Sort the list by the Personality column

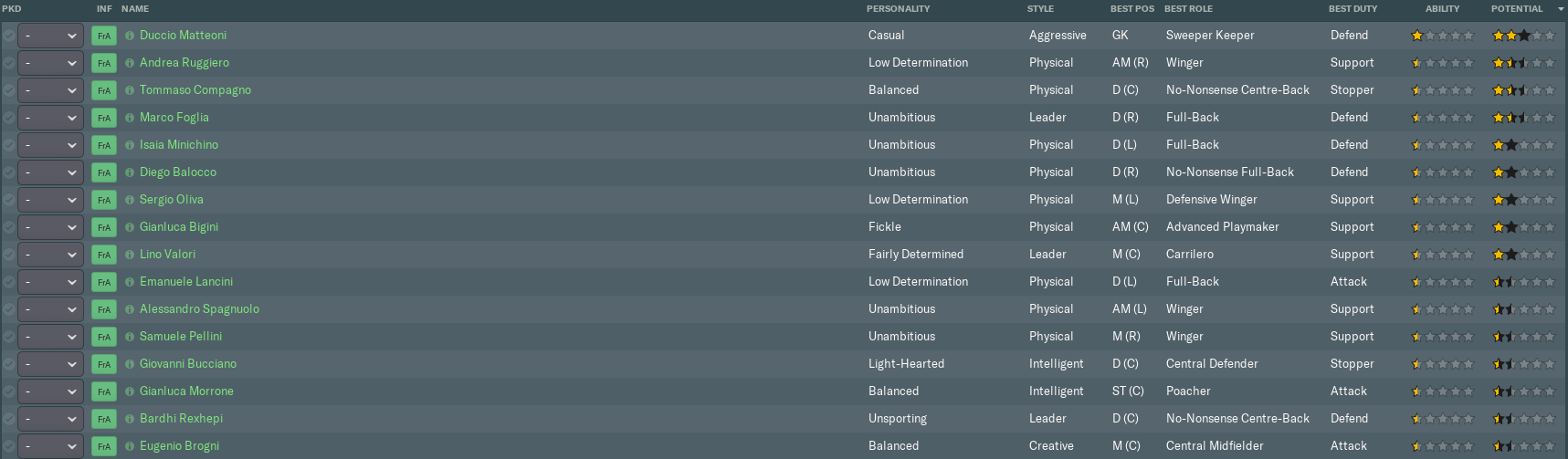898,9
